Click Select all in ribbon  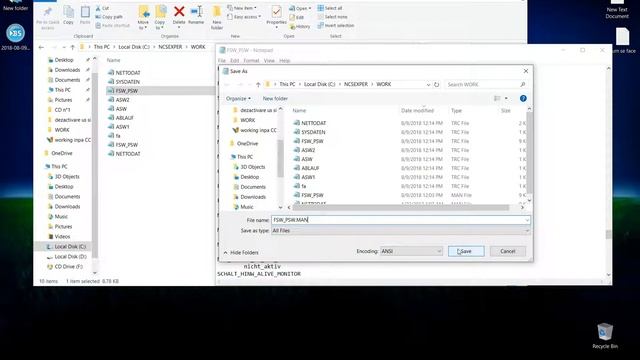point(330,8)
